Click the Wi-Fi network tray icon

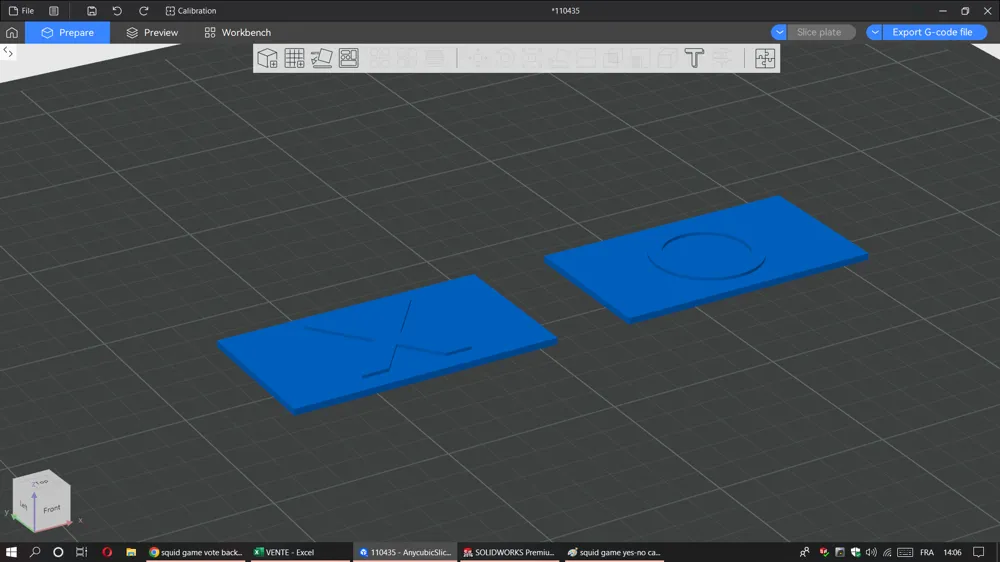click(887, 552)
